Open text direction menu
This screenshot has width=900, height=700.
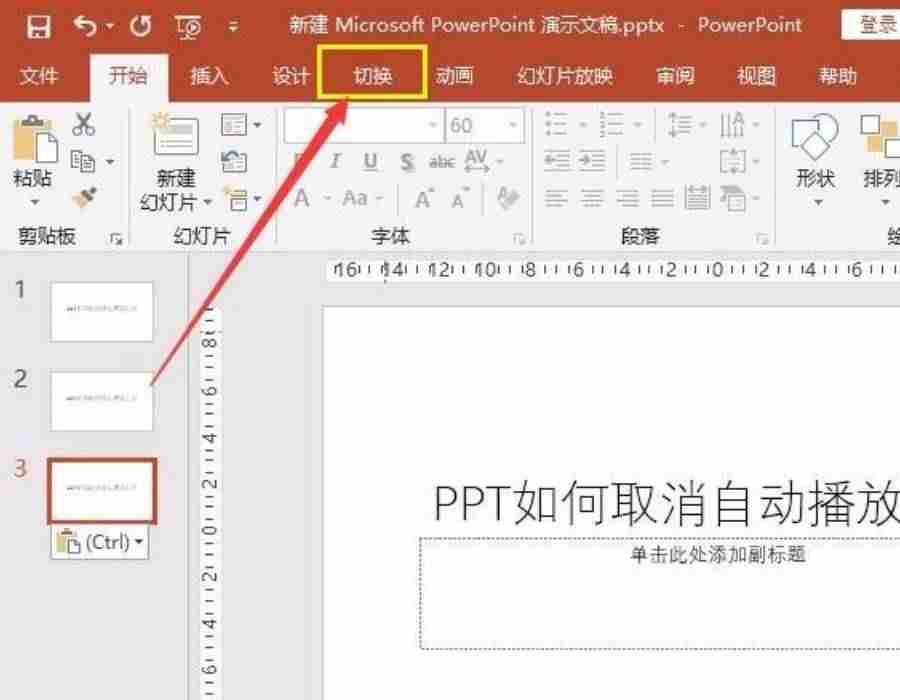(x=739, y=125)
